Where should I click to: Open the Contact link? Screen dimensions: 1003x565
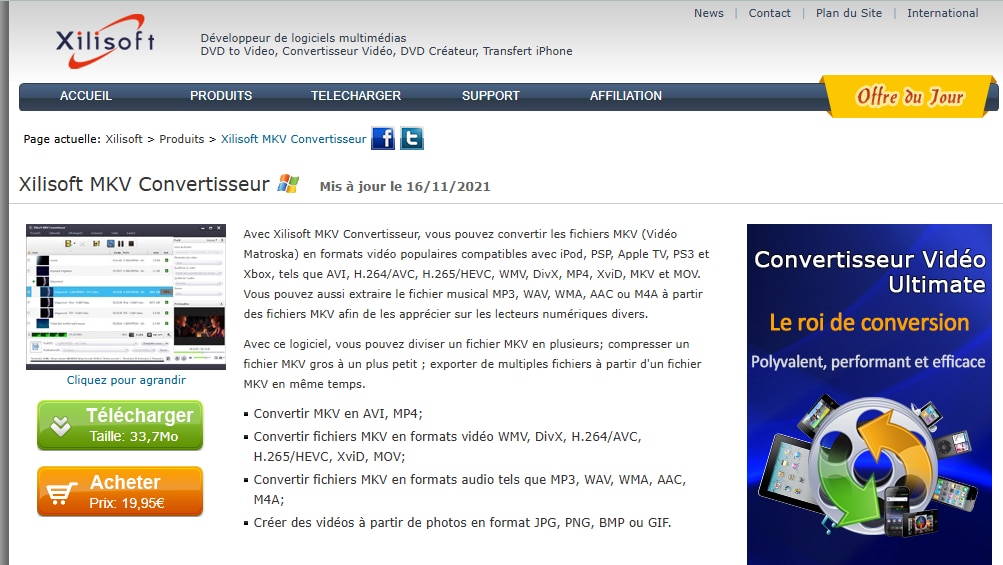[x=770, y=13]
